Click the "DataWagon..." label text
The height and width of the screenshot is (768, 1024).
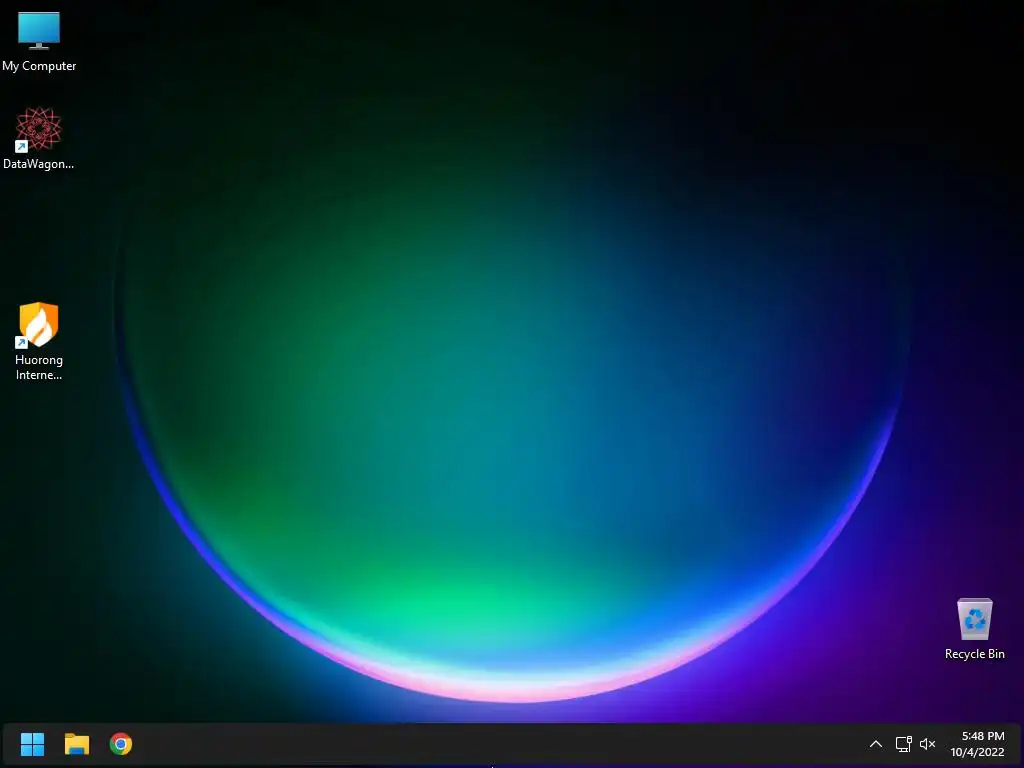39,164
